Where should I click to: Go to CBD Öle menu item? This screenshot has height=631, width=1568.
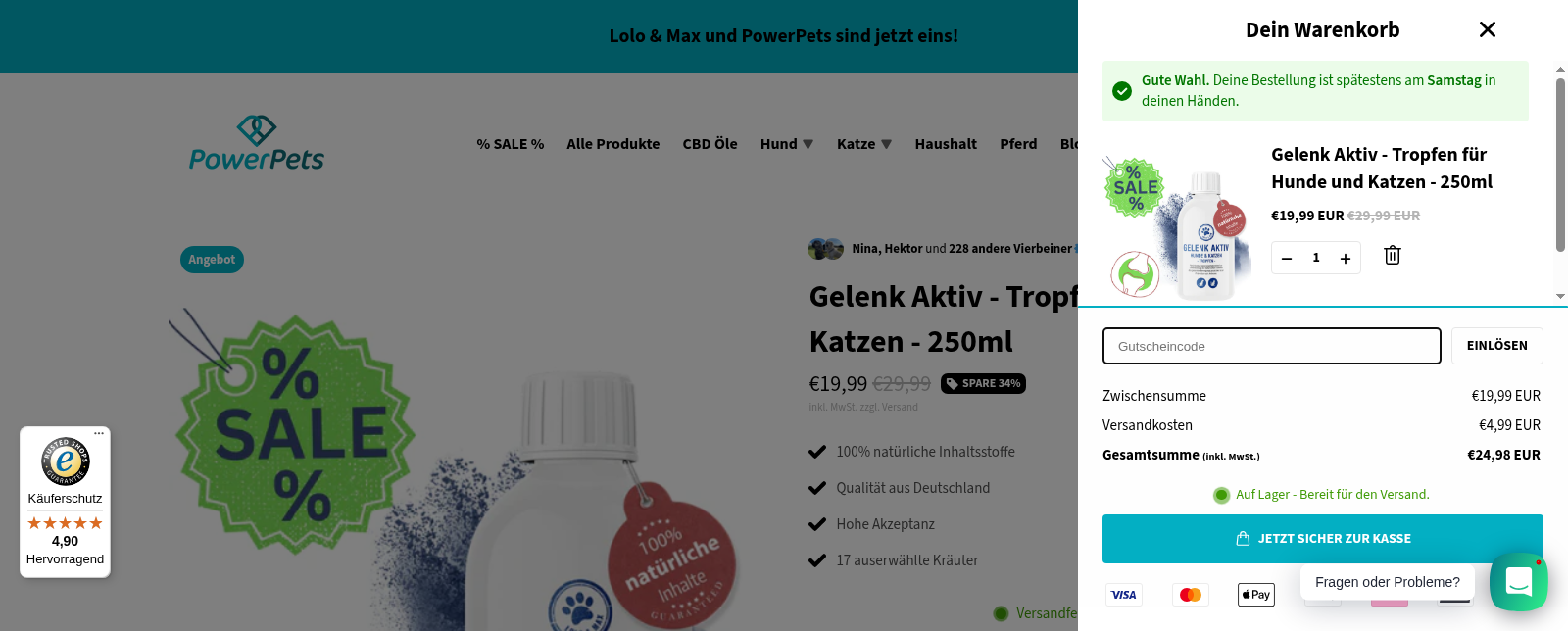tap(710, 144)
